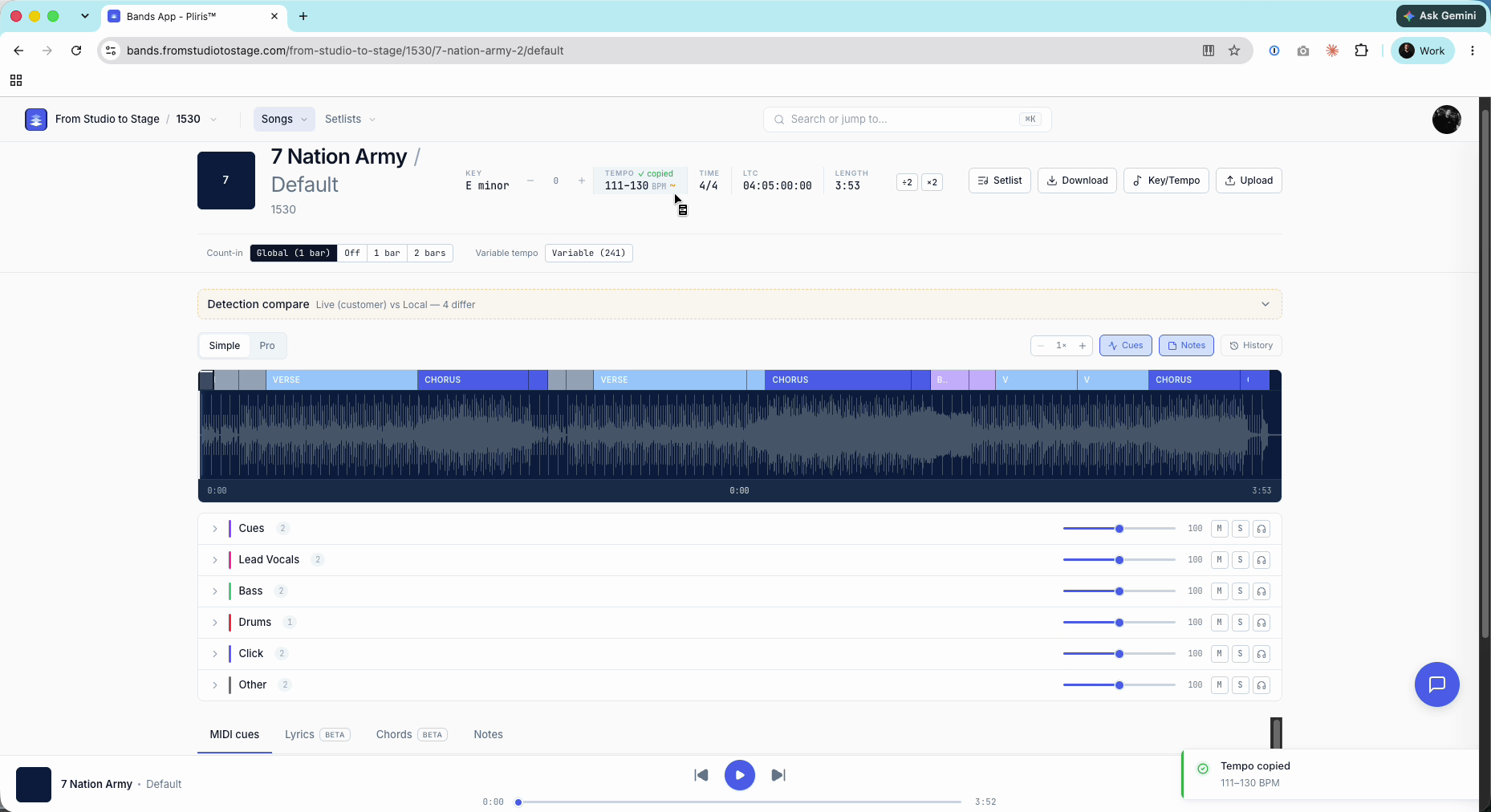Adjust the Cues volume slider
This screenshot has width=1491, height=812.
(1119, 529)
